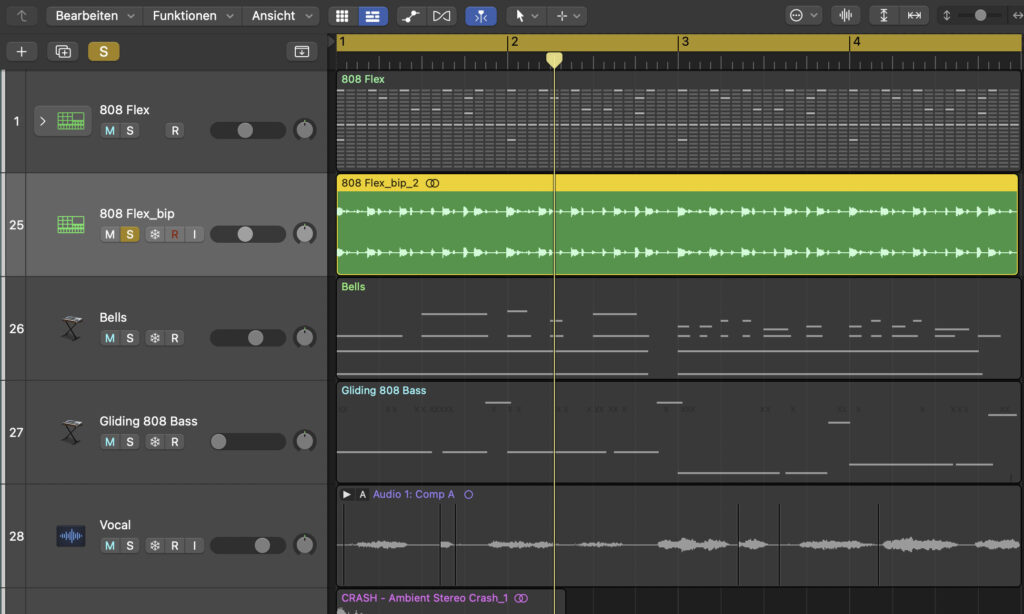
Task: Click the Gliding 808 Bass pan knob
Action: [x=305, y=441]
